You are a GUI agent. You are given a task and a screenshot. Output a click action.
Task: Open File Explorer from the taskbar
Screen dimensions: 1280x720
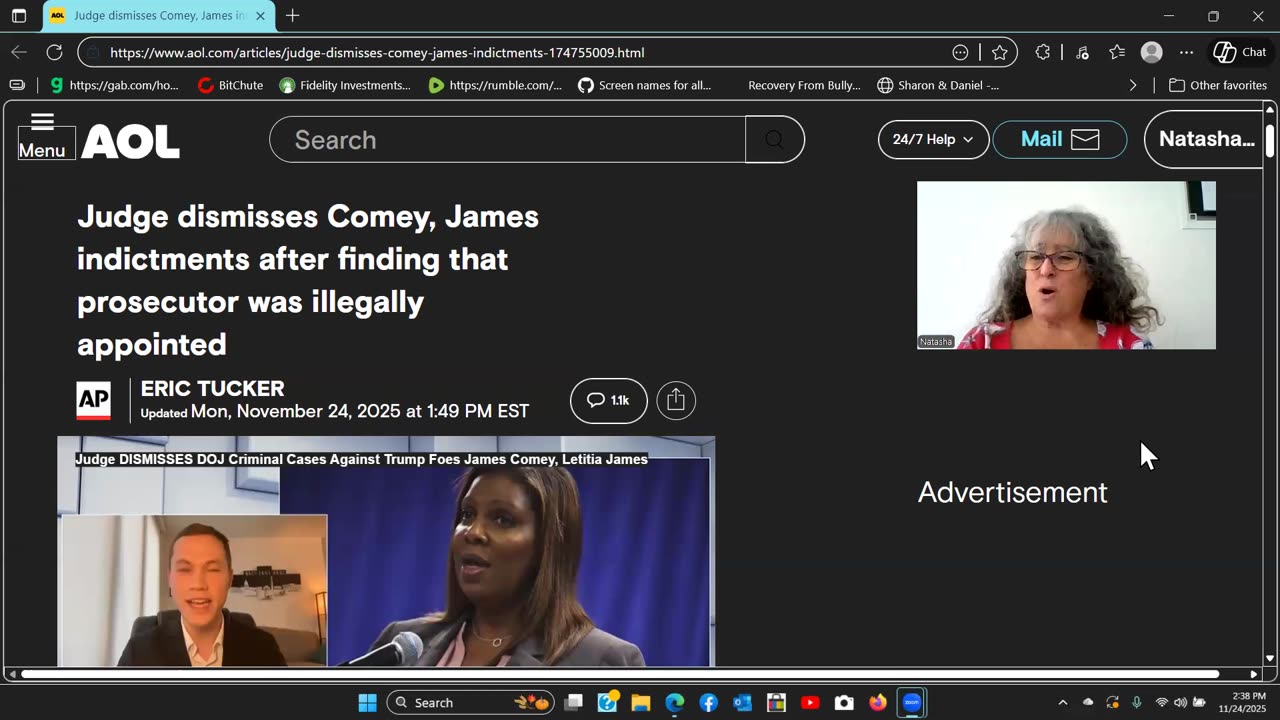tap(641, 702)
